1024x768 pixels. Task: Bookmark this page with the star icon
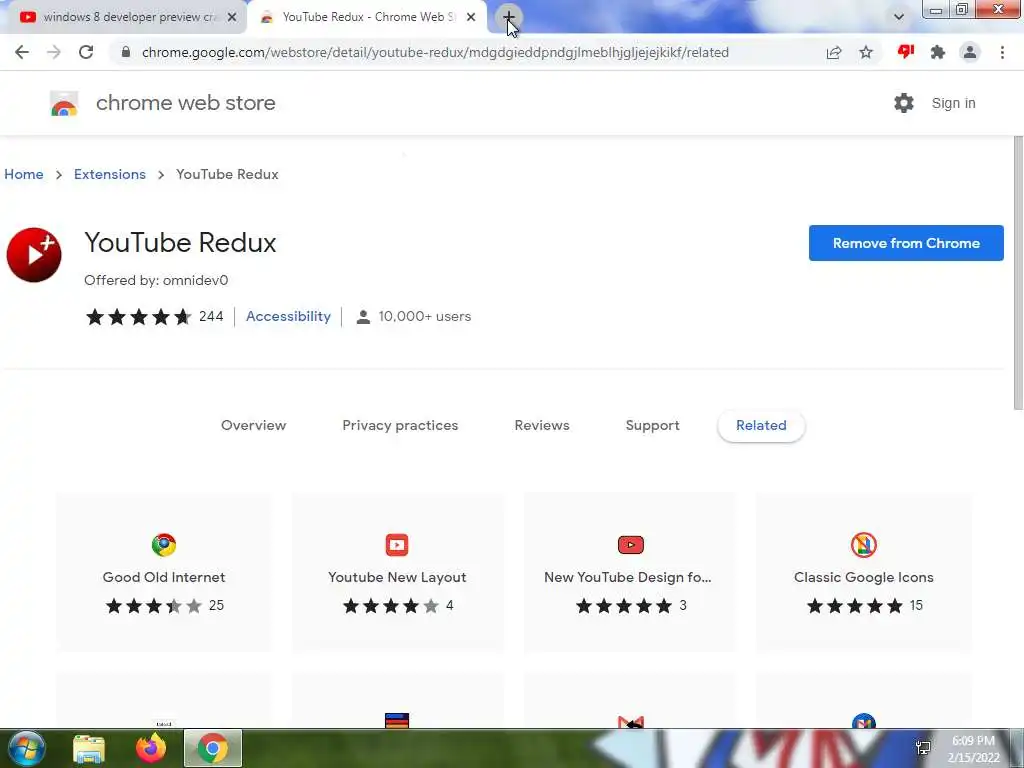[866, 52]
